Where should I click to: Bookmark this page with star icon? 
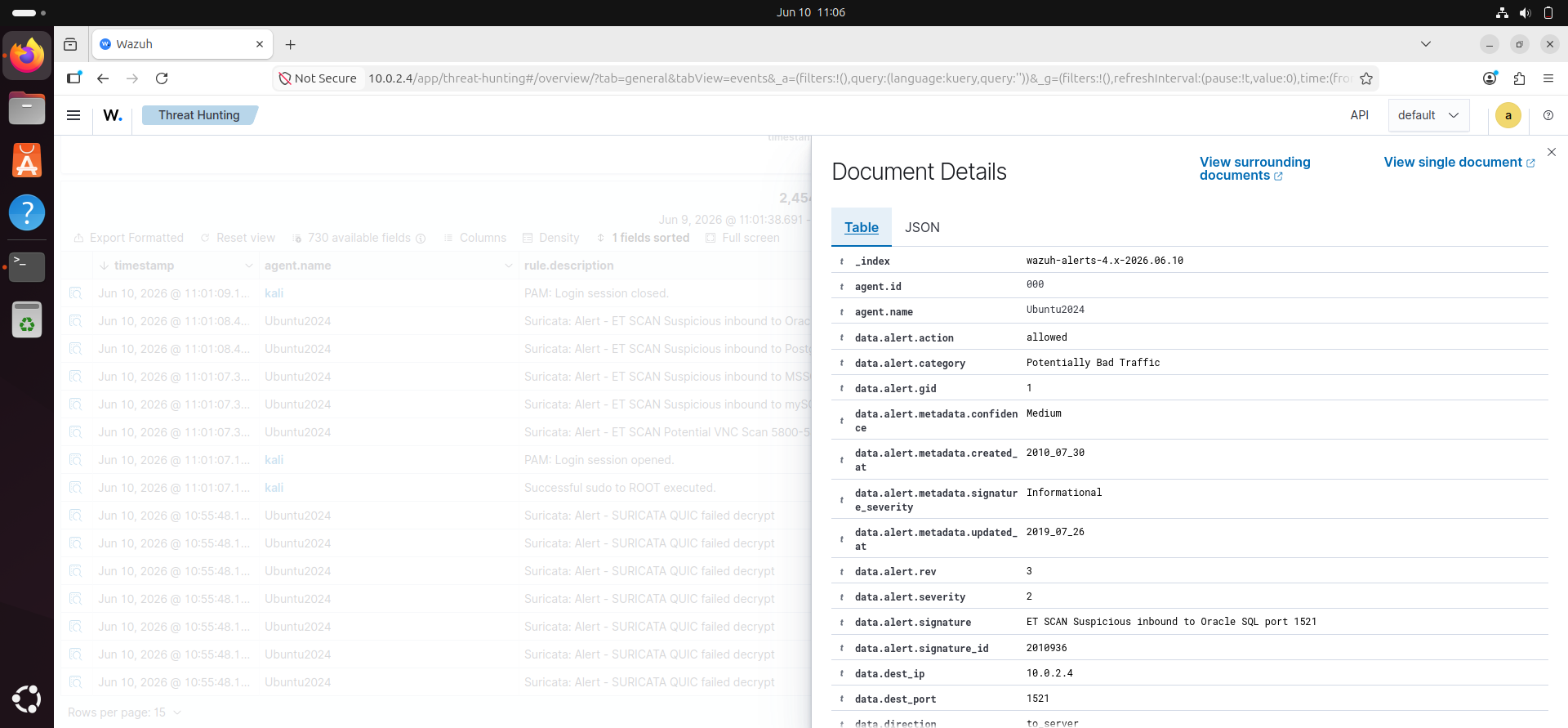click(1366, 78)
